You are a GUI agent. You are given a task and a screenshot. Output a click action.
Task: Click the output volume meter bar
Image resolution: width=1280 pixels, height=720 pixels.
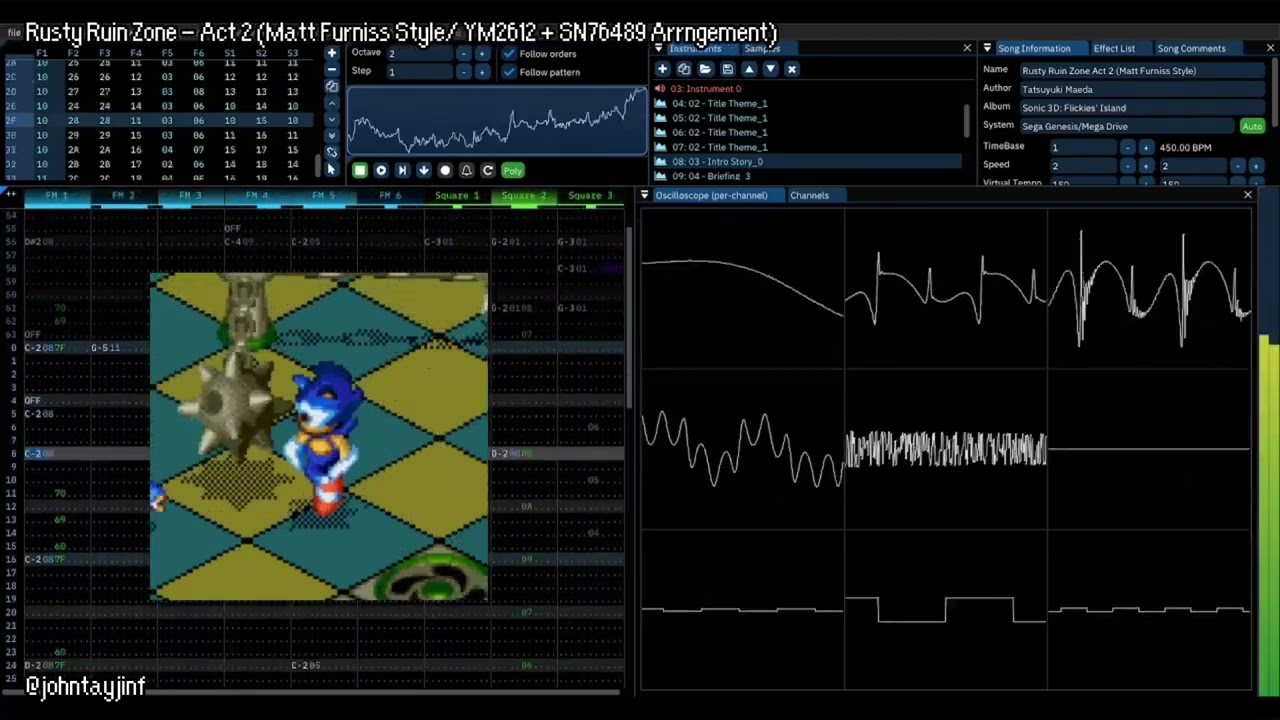pyautogui.click(x=1268, y=515)
